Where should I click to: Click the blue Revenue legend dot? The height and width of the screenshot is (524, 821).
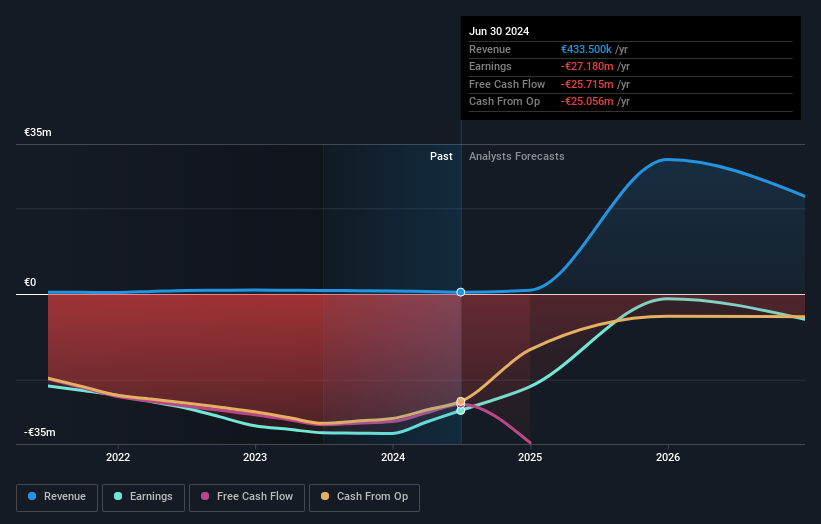[x=32, y=496]
